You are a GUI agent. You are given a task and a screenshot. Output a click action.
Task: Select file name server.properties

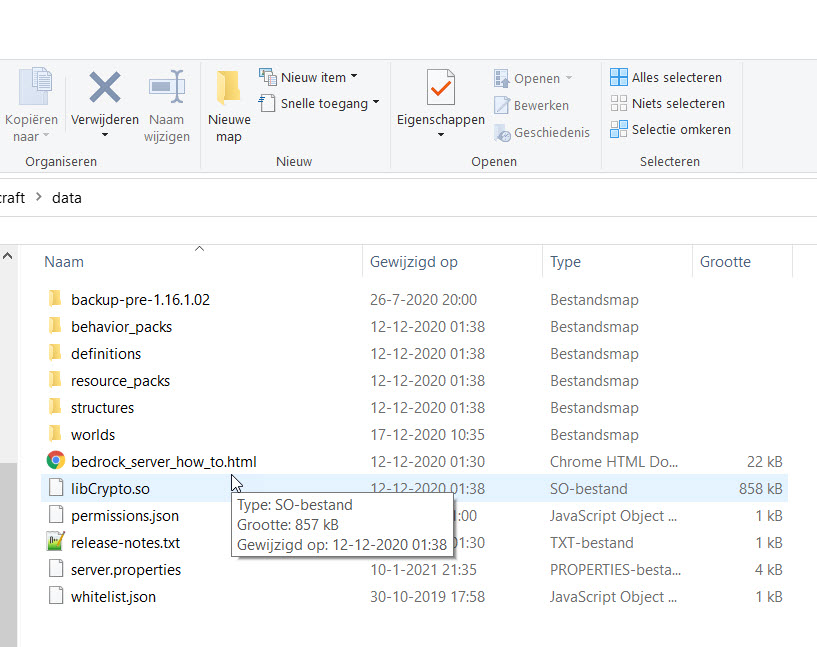click(126, 570)
